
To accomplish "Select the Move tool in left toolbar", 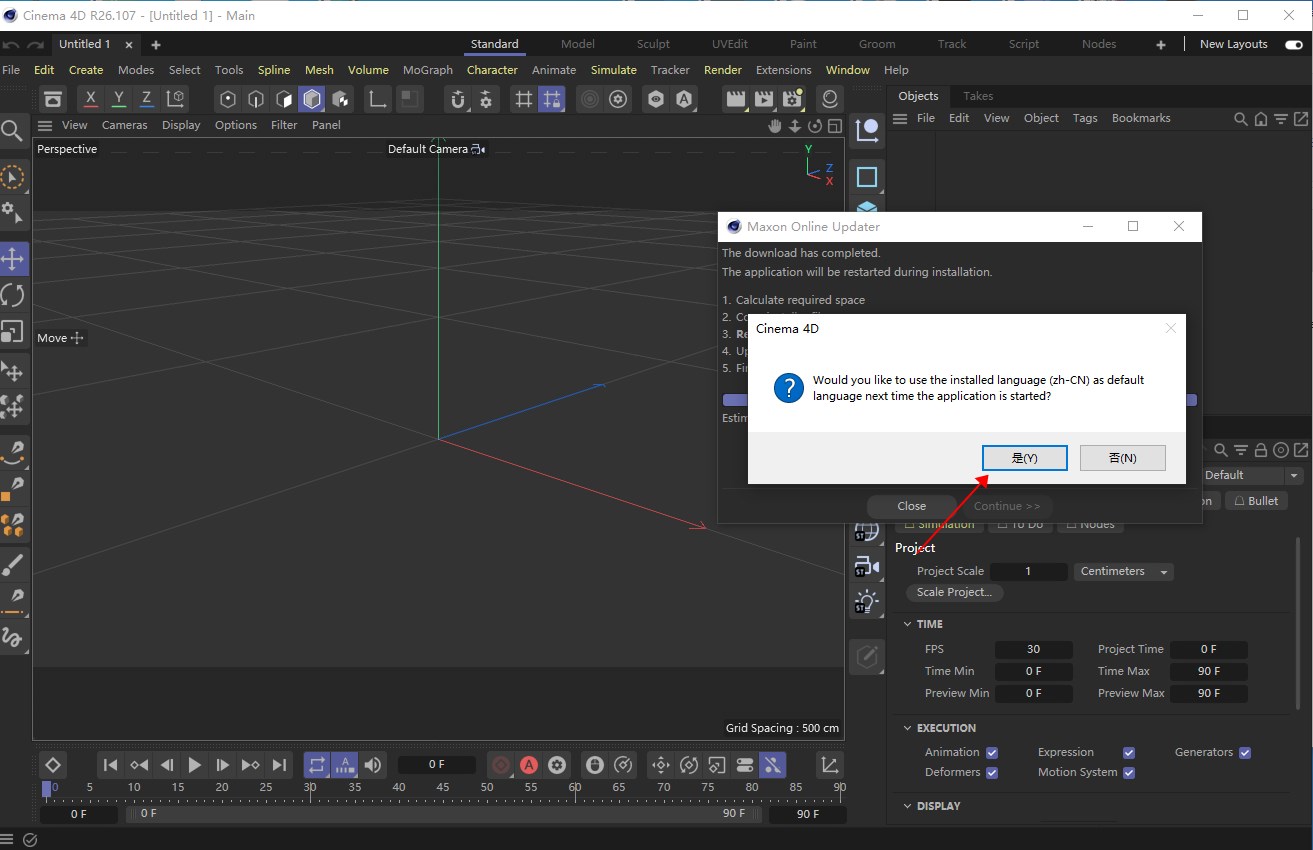I will [x=13, y=259].
